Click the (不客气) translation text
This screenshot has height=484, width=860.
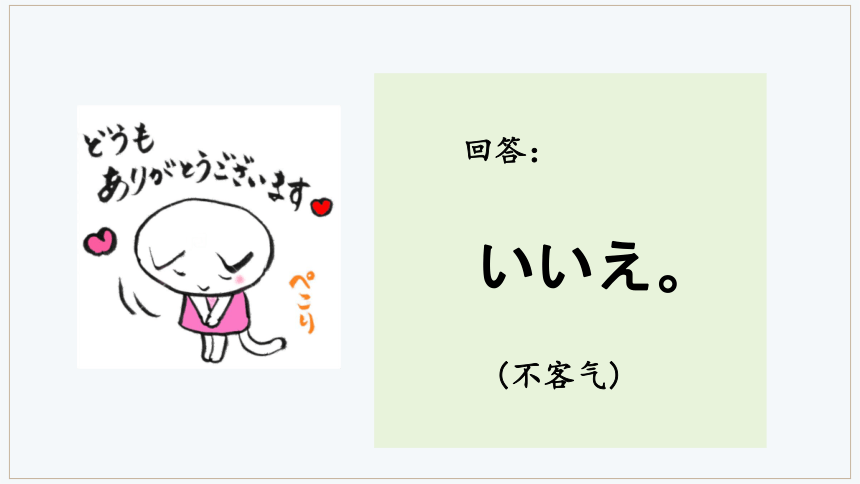(559, 376)
